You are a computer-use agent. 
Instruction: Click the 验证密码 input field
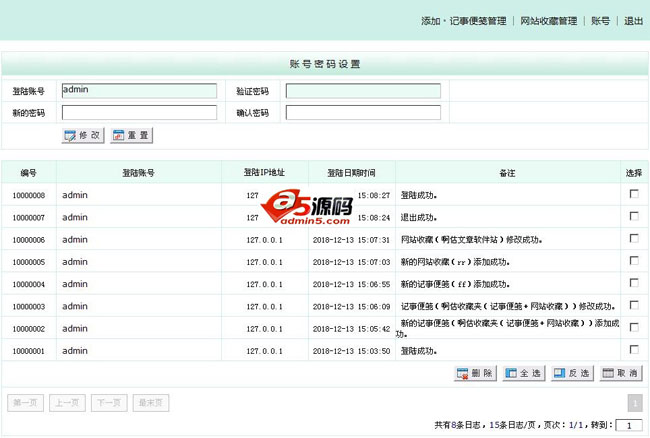pos(363,91)
